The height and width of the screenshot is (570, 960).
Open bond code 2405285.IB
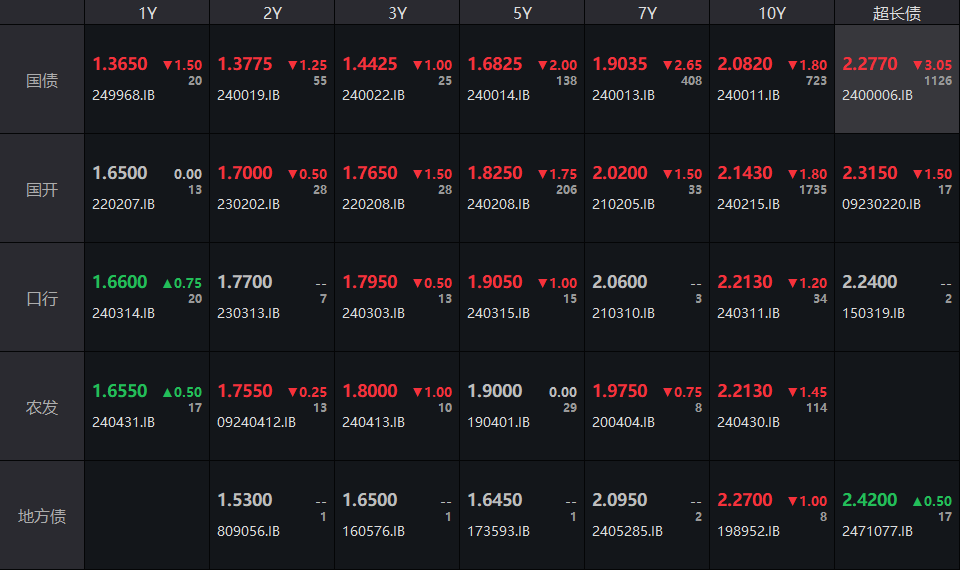point(627,531)
